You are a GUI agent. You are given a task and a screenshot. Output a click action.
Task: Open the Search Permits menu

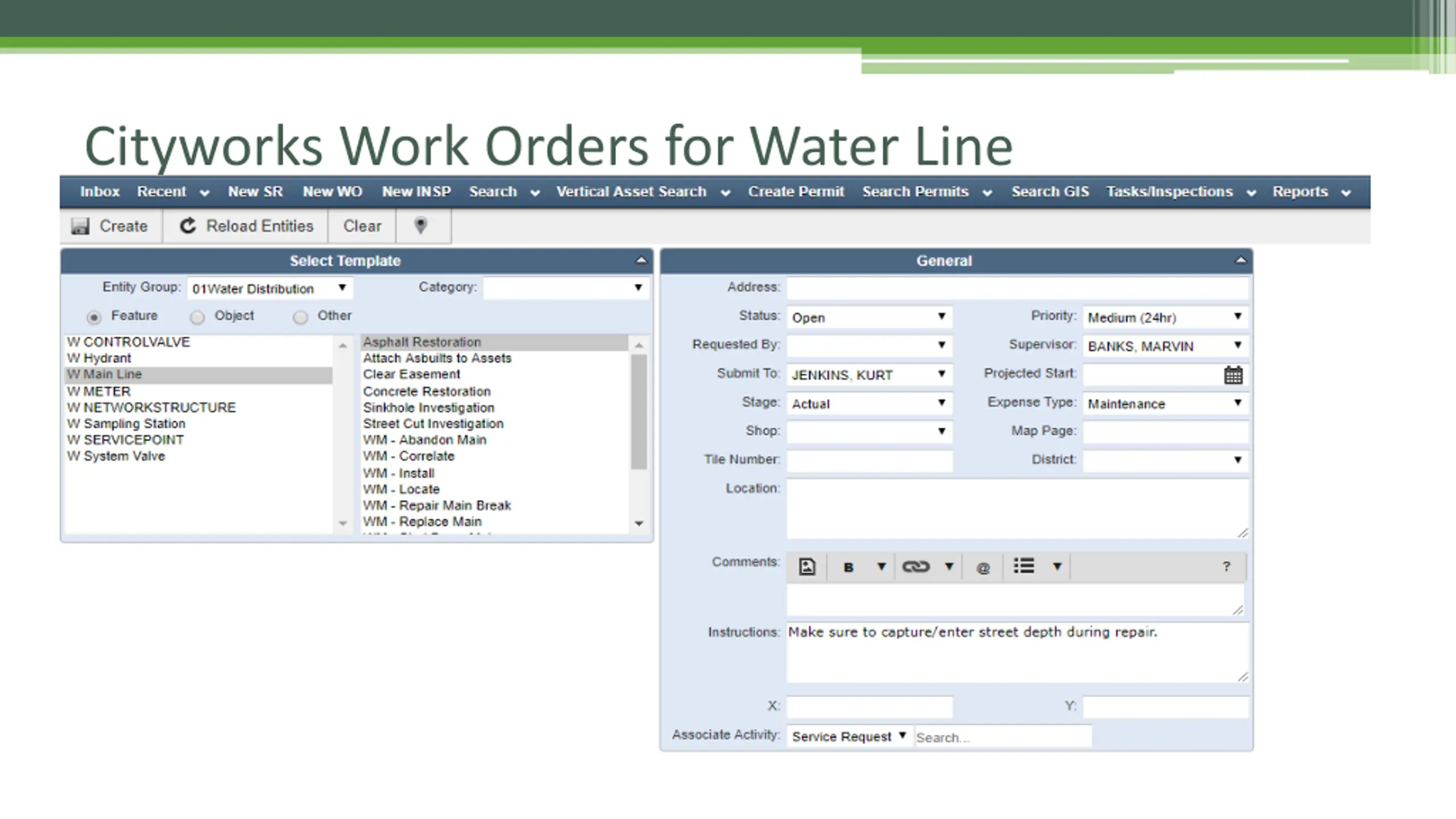click(x=927, y=192)
